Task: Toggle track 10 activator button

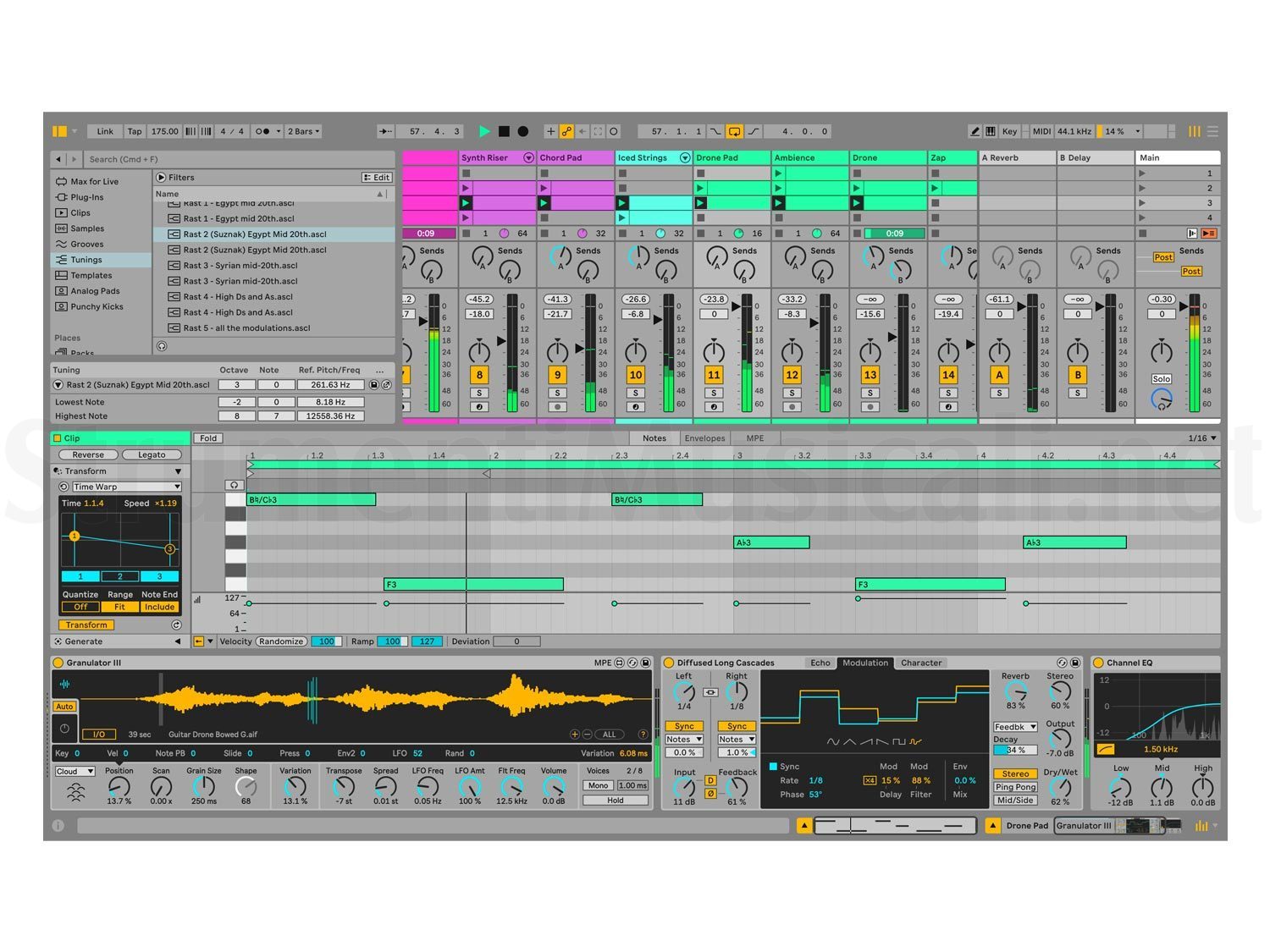Action: pyautogui.click(x=636, y=375)
